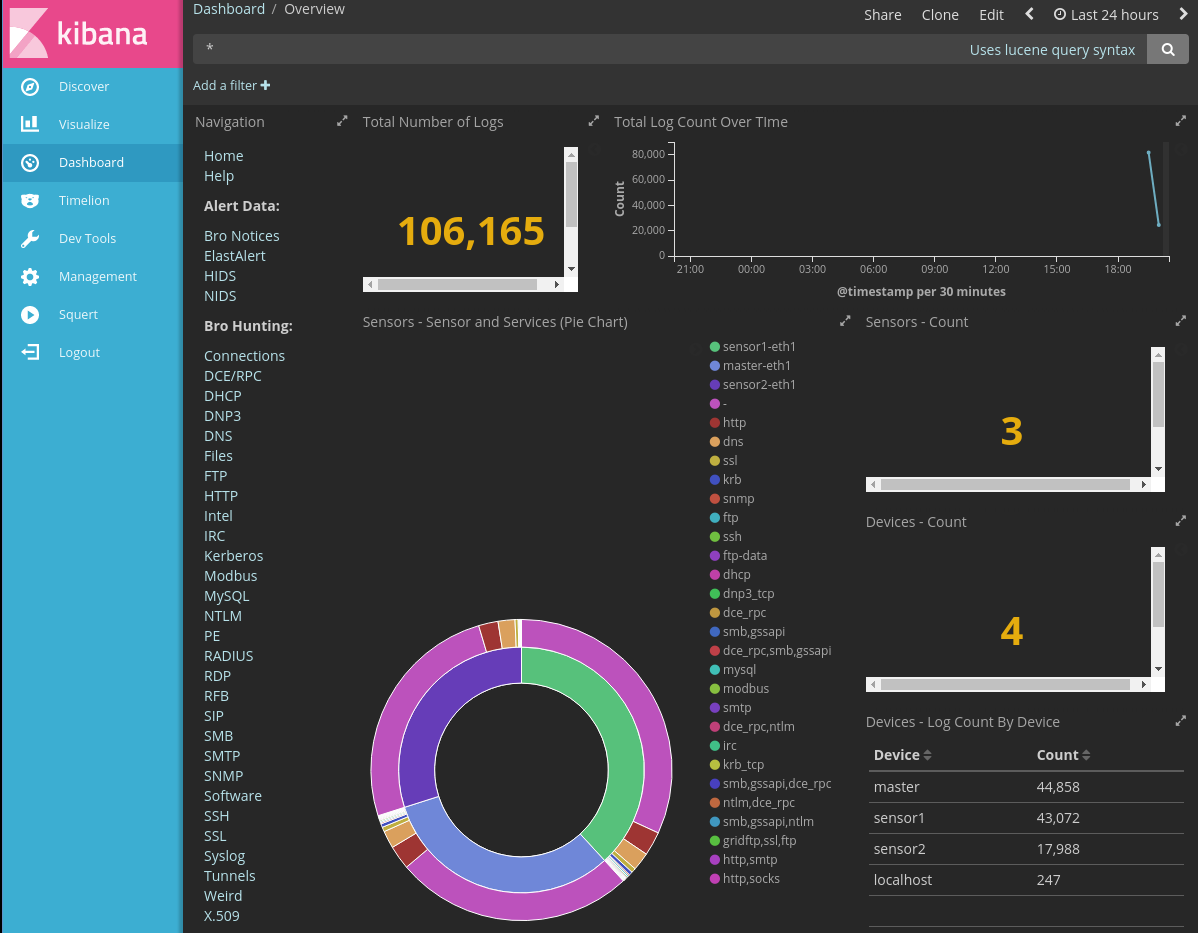Open the Discover compass icon
This screenshot has width=1198, height=933.
click(x=30, y=86)
